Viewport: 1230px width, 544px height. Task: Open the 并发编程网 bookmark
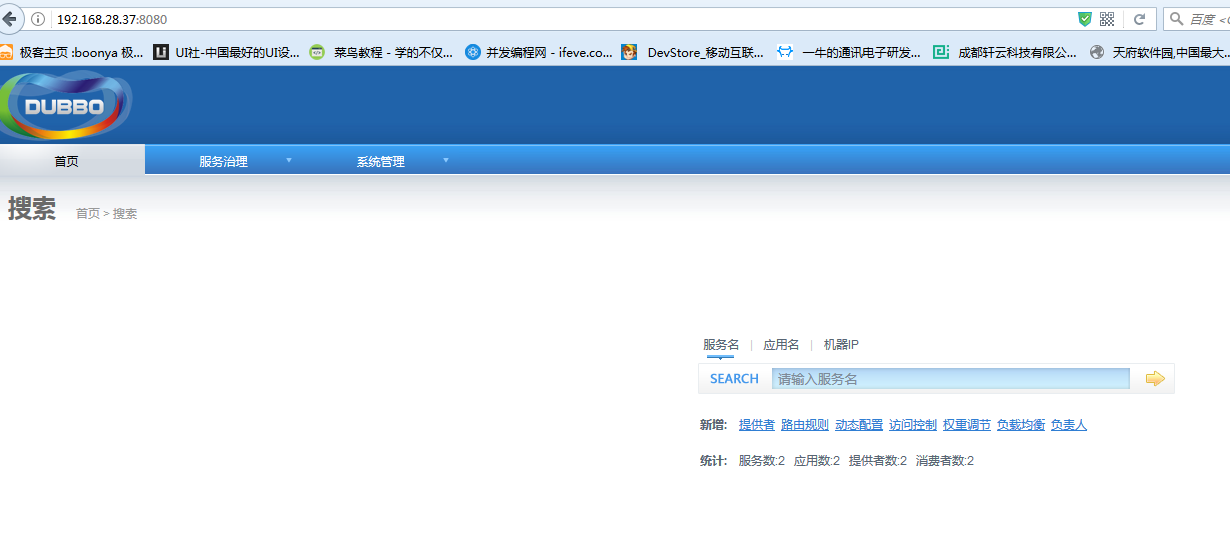(x=539, y=52)
